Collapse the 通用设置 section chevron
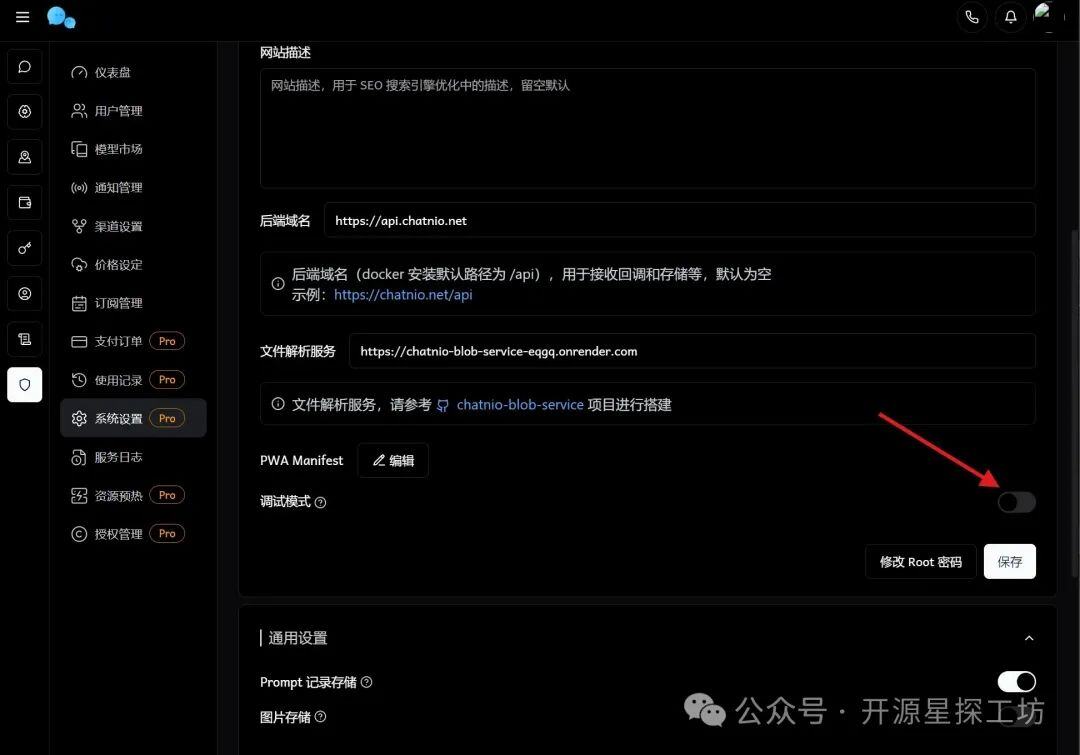The height and width of the screenshot is (755, 1080). 1029,639
